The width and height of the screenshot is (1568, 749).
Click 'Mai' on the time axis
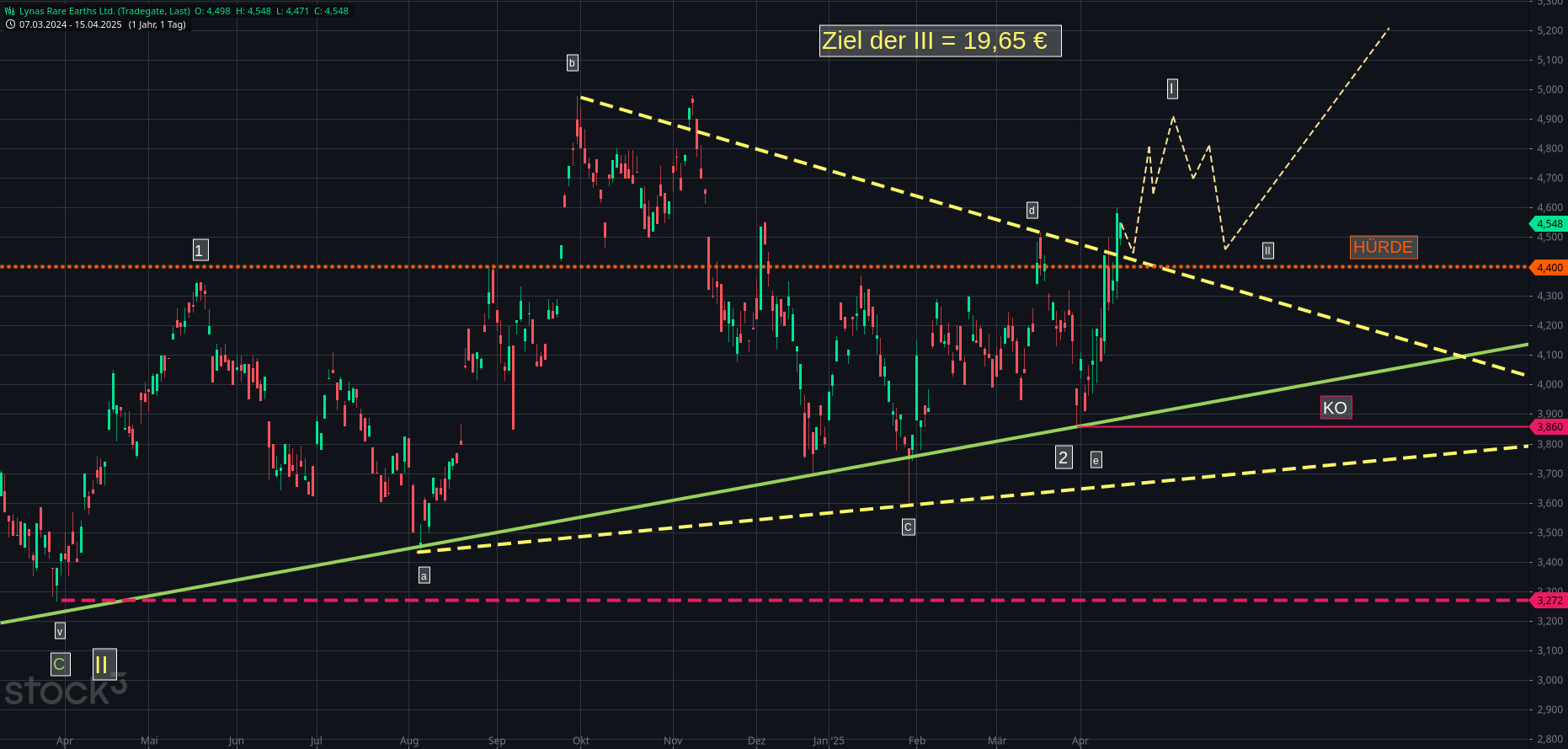149,741
